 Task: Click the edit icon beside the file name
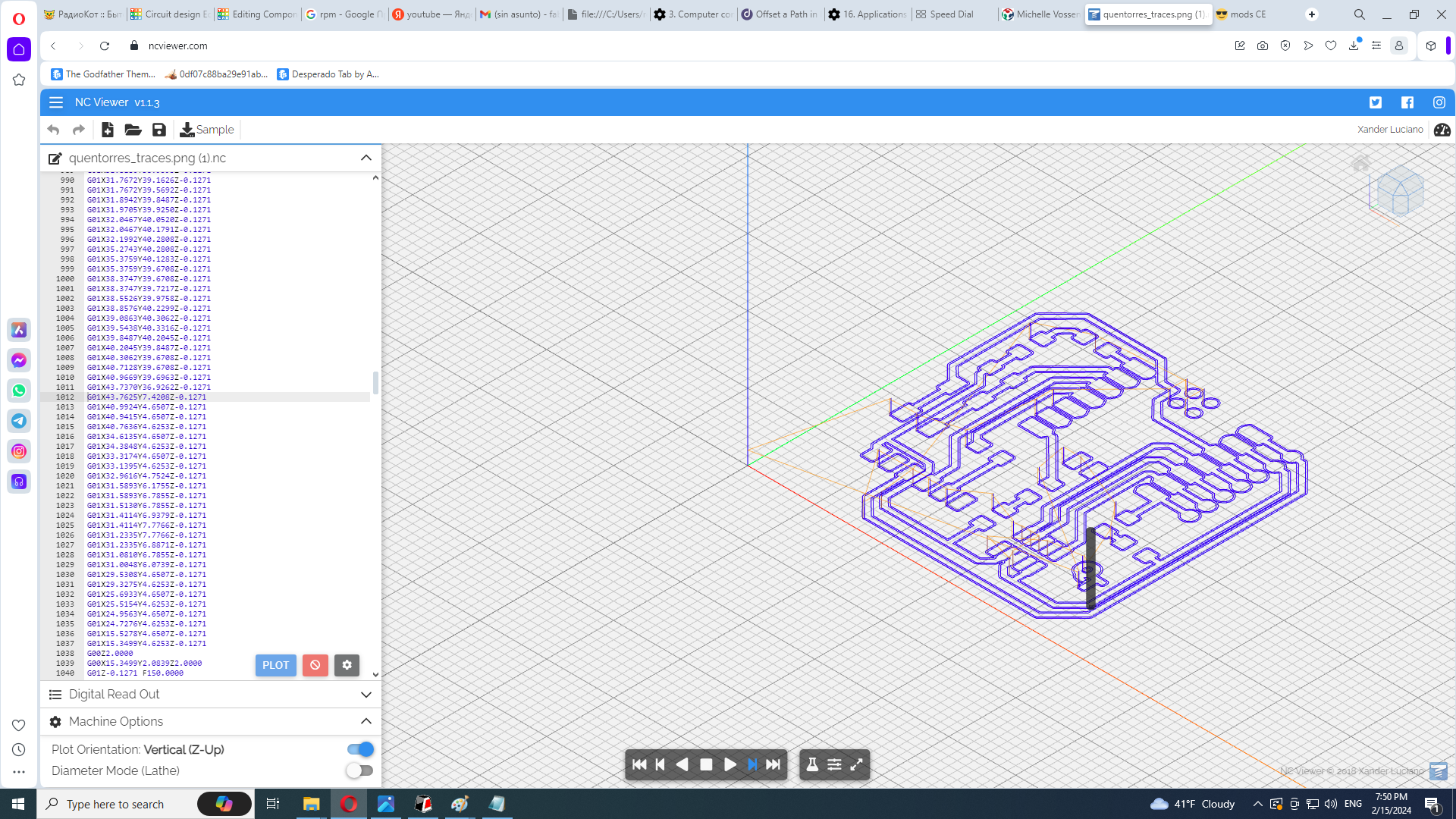tap(55, 158)
